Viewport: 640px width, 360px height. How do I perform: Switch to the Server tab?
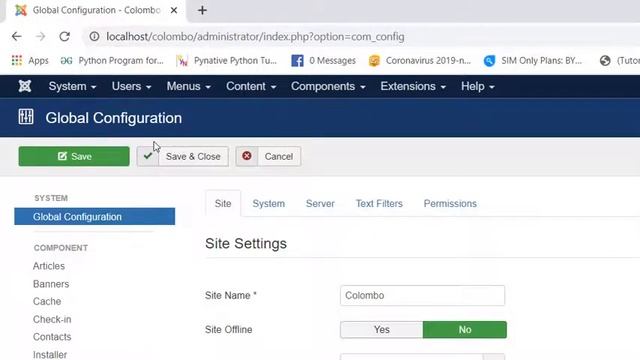pos(320,203)
